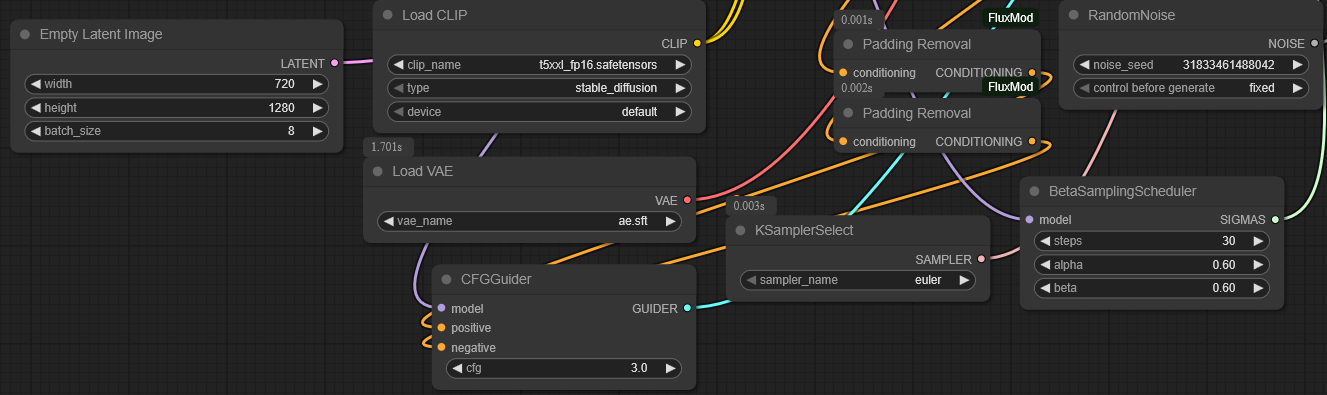Viewport: 1327px width, 395px height.
Task: Open the sampler_name euler dropdown
Action: coord(857,280)
